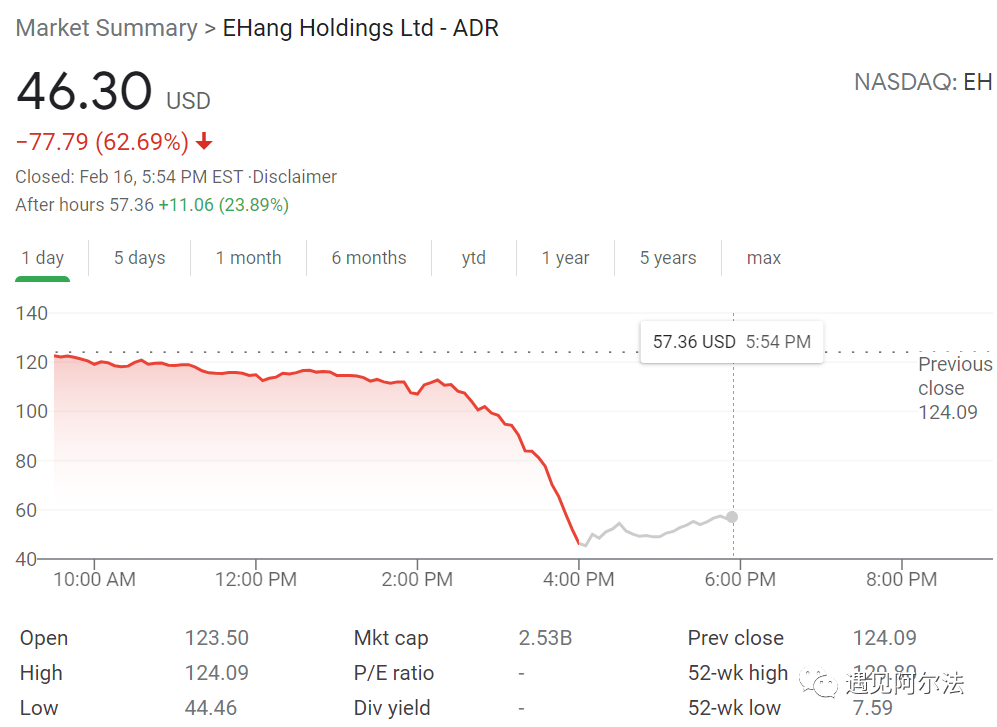Click the 8:00 PM axis label

click(902, 579)
